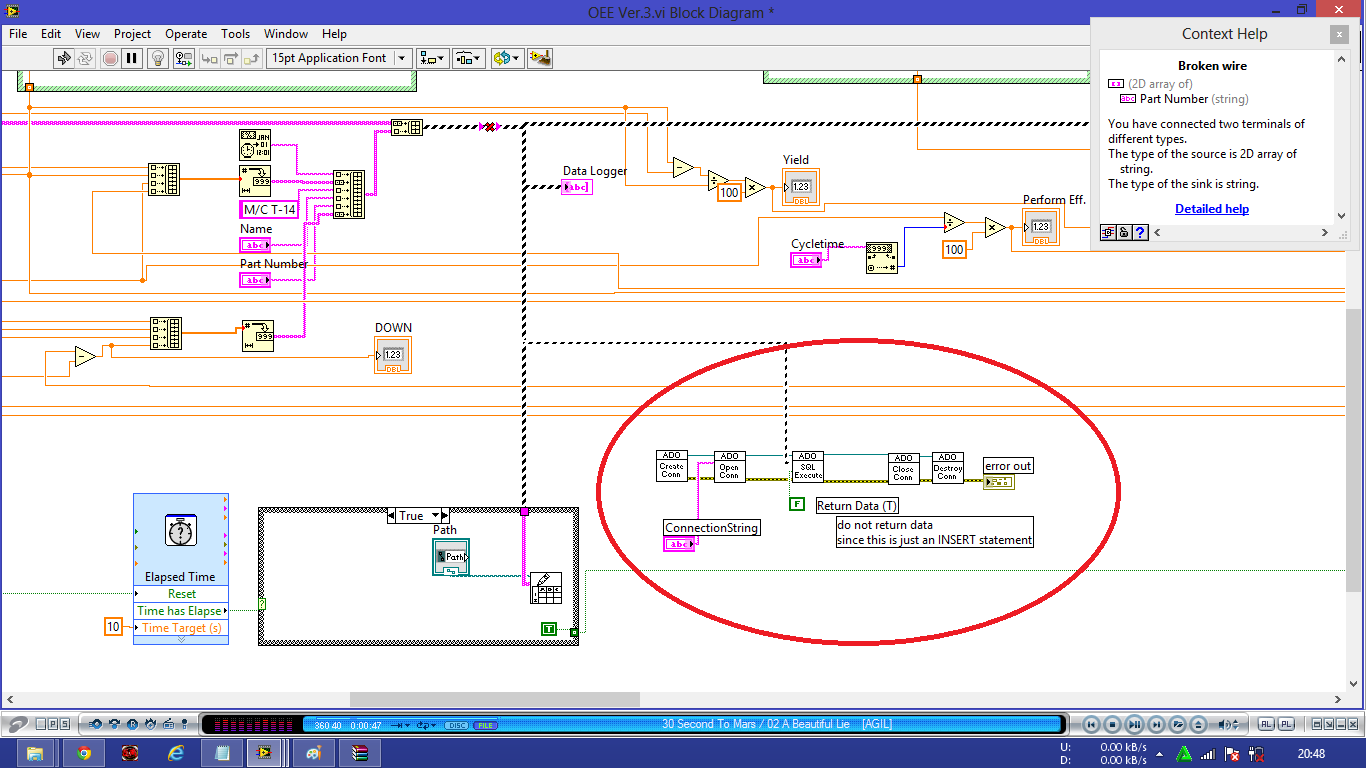Open 15pt Application Font dropdown
Viewport: 1366px width, 768px height.
point(340,58)
